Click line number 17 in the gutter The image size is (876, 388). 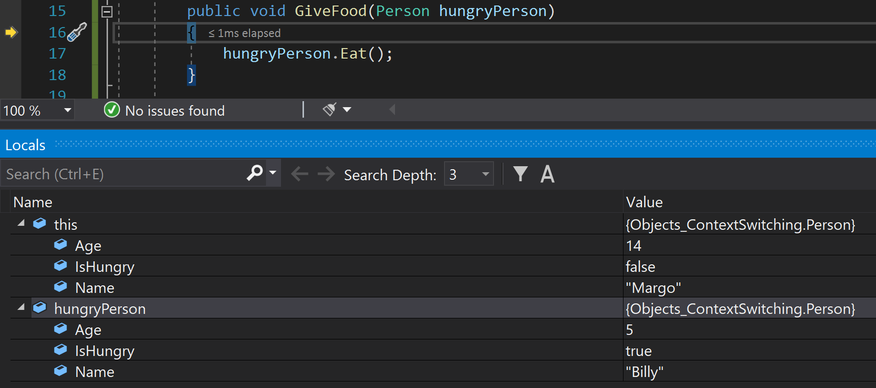coord(58,54)
